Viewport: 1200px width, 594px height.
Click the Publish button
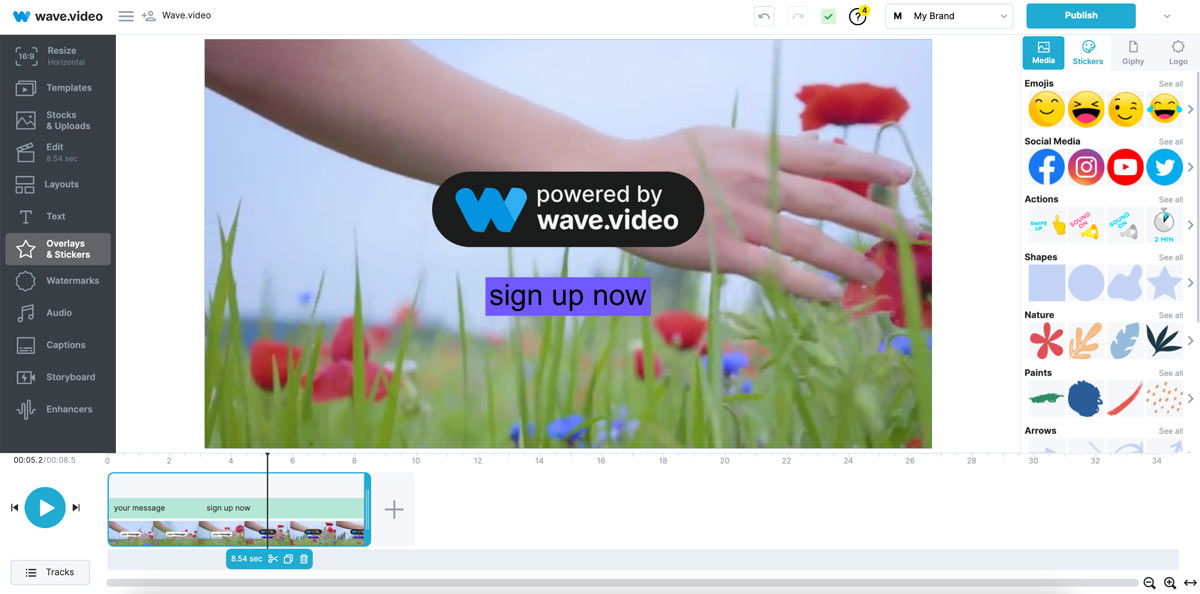click(1080, 16)
